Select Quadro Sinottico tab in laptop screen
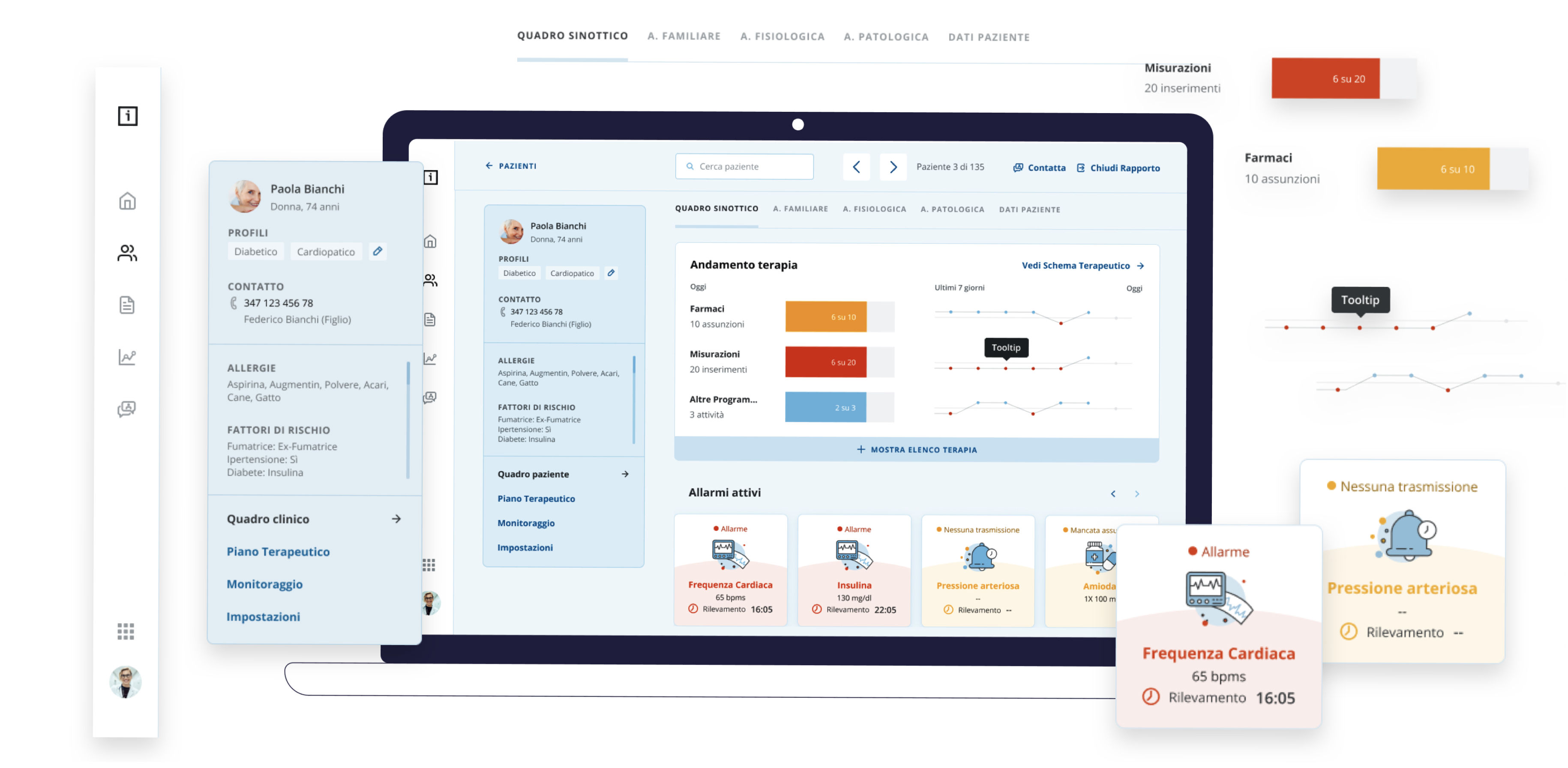 [x=717, y=208]
